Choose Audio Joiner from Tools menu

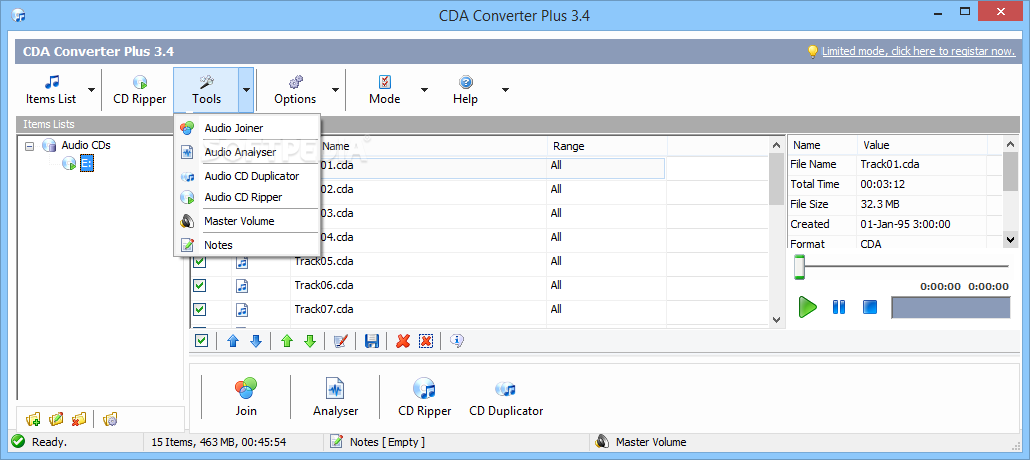click(x=247, y=128)
